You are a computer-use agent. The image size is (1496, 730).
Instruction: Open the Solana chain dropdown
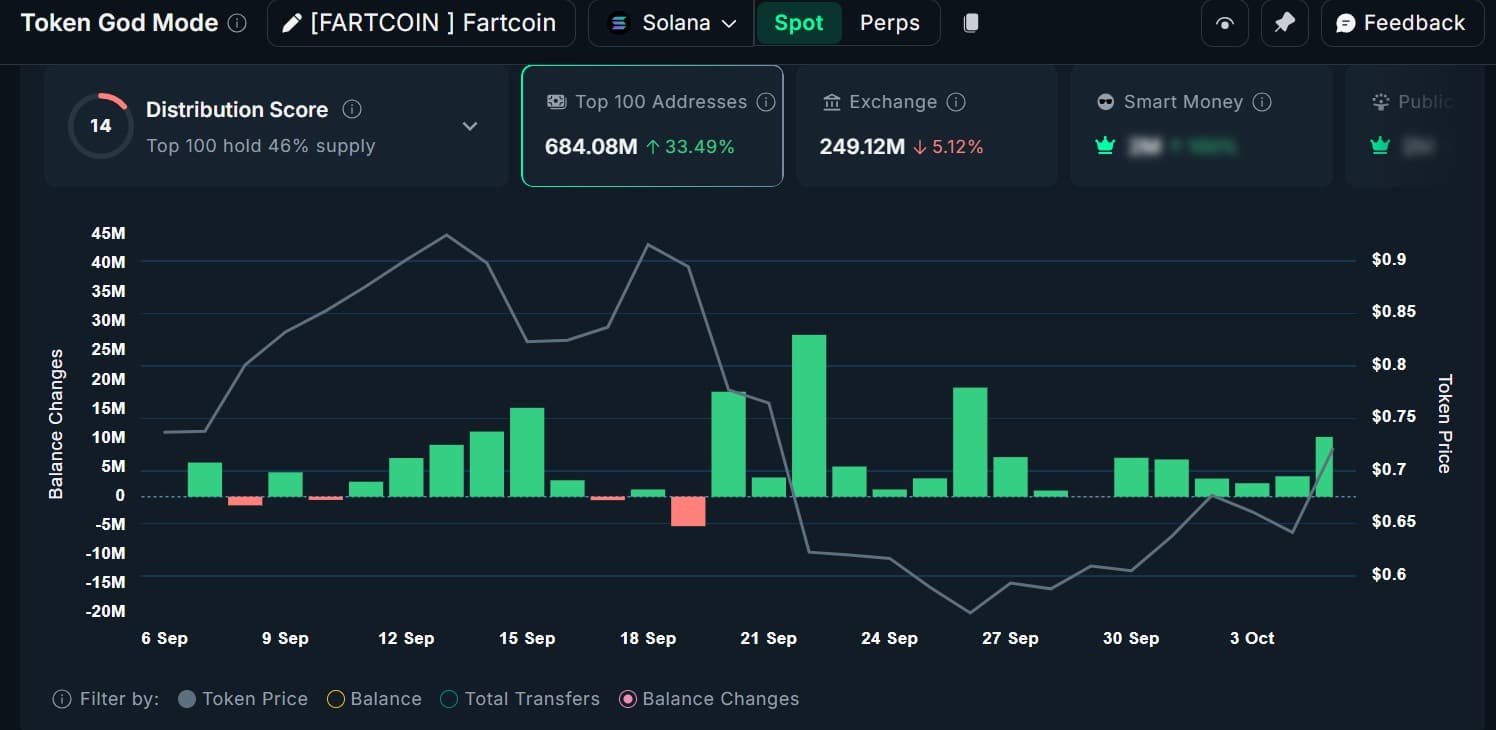tap(671, 23)
